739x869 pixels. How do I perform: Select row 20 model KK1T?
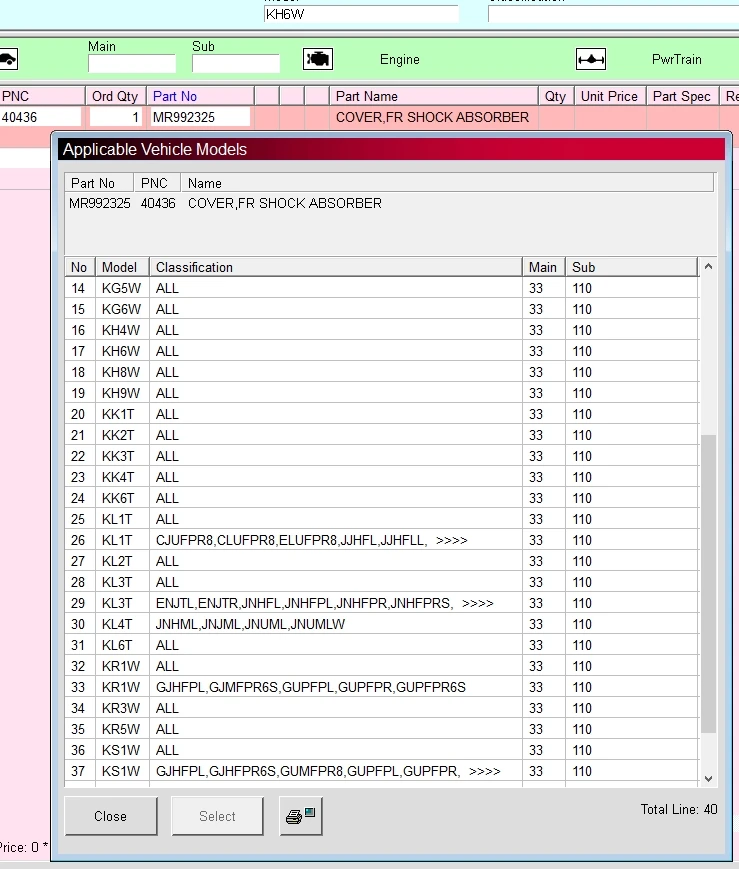(x=381, y=414)
